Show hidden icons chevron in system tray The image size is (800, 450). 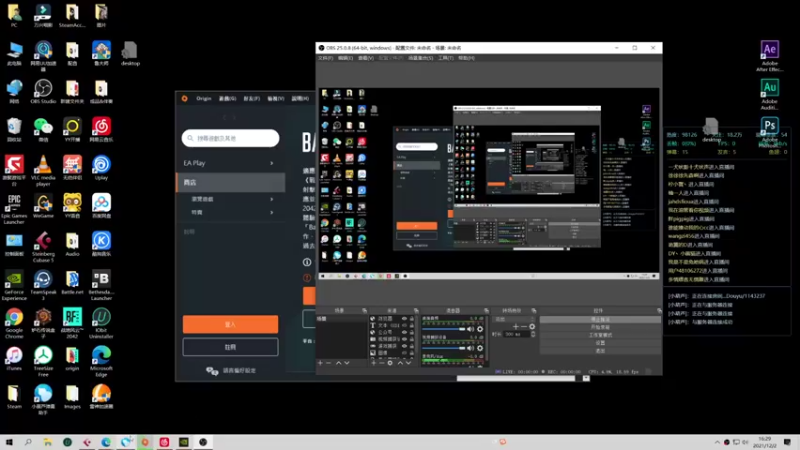point(717,442)
